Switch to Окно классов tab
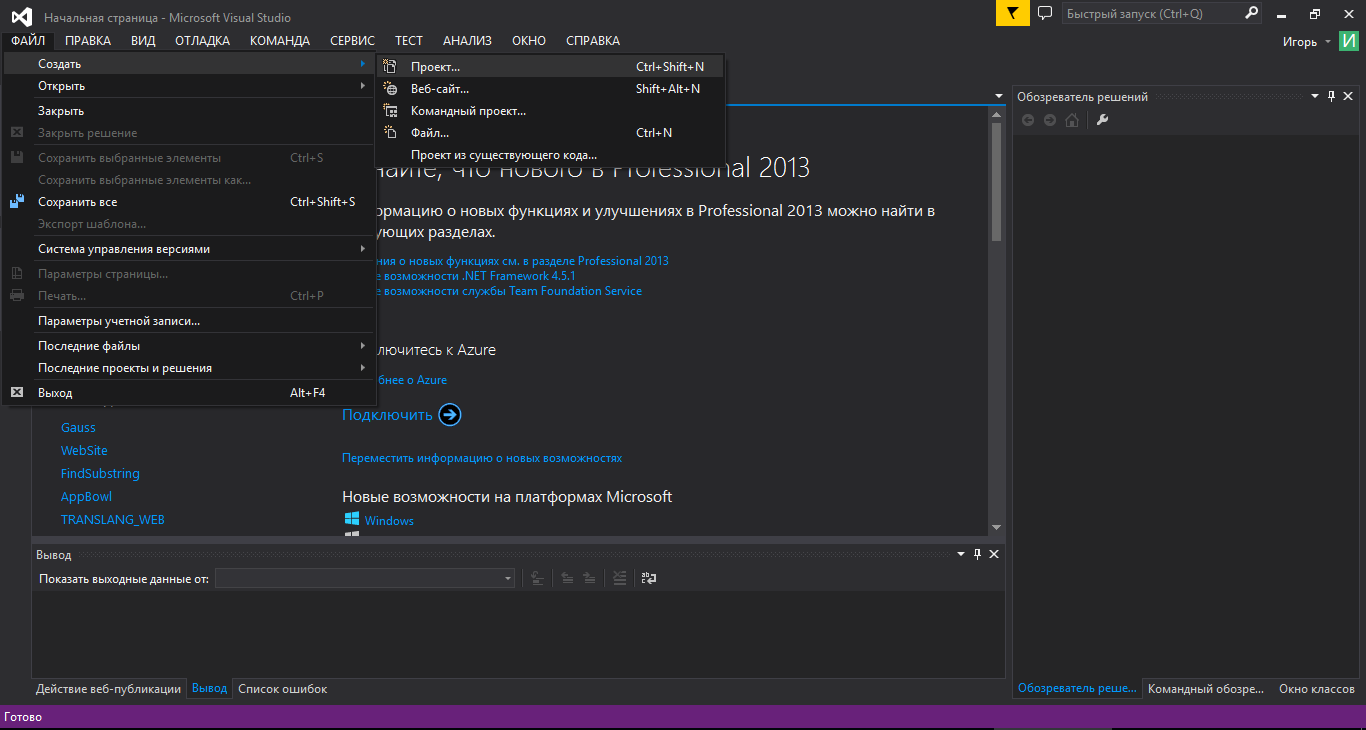 point(1316,689)
